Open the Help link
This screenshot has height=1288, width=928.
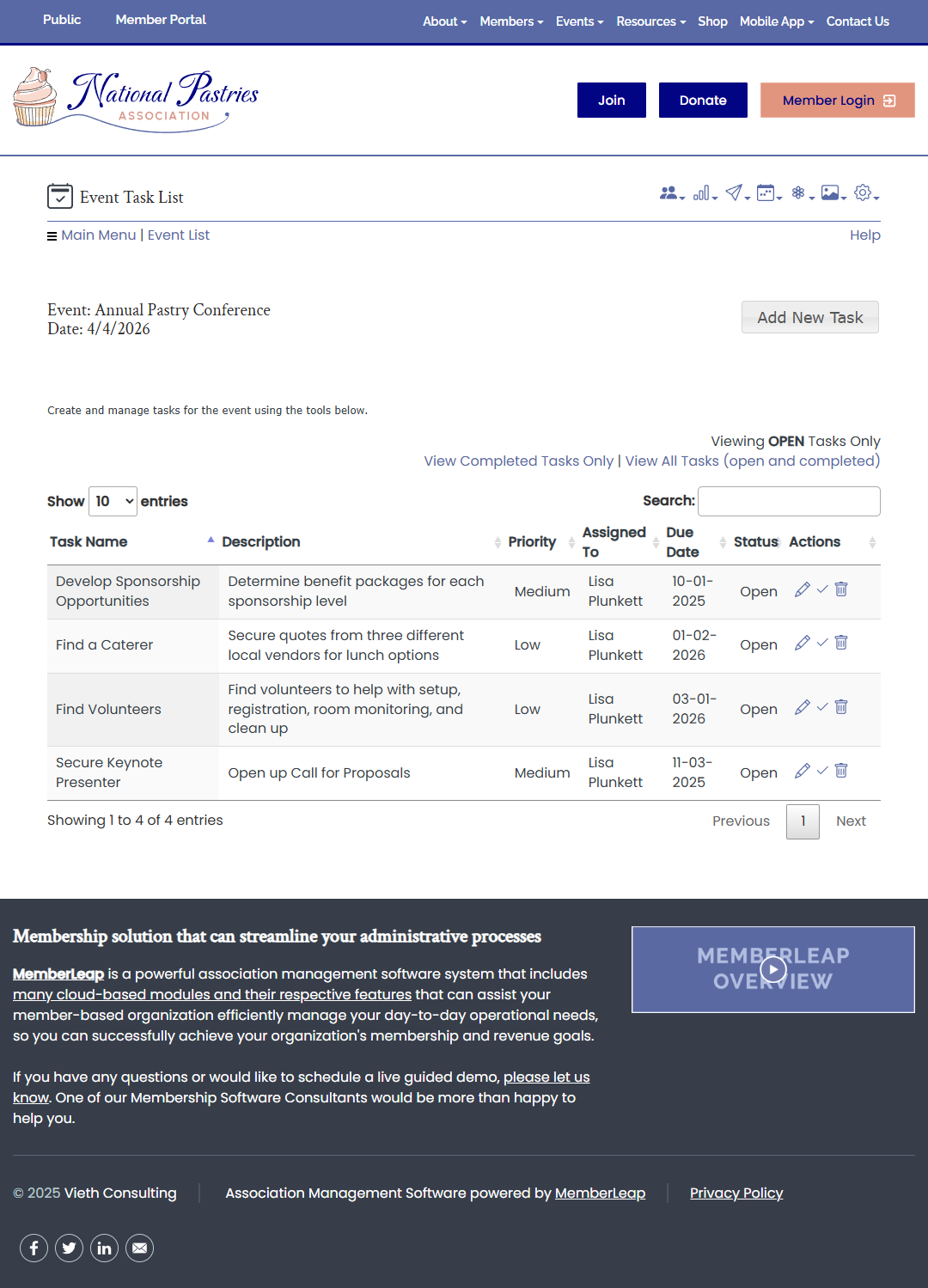865,235
